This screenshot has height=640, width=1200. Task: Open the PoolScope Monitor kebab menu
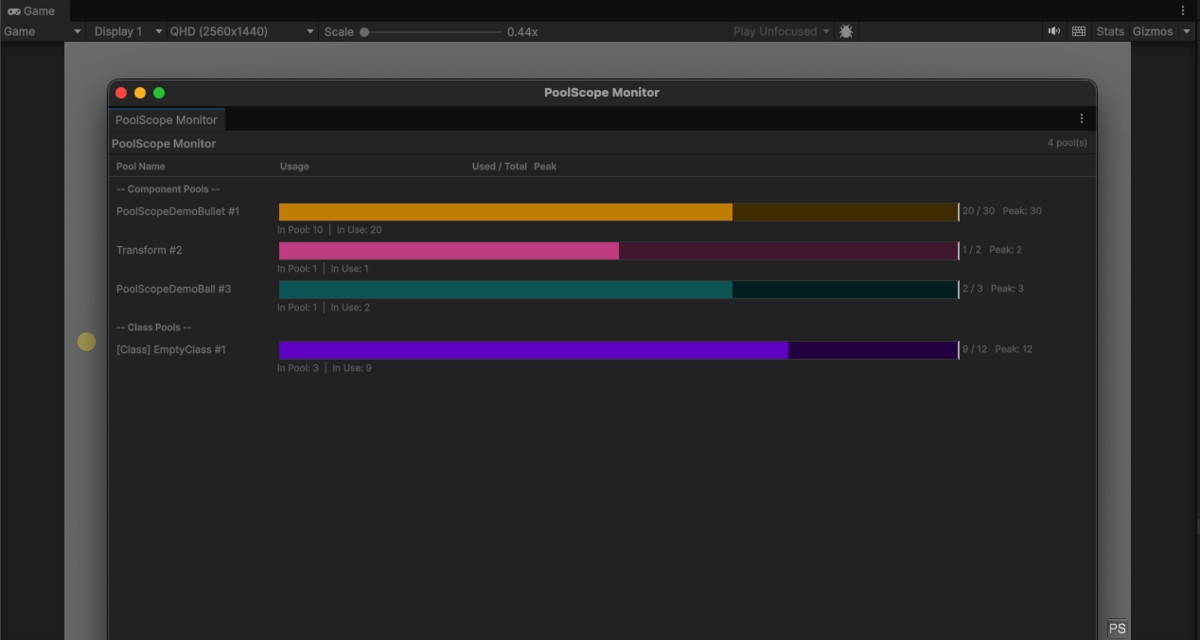(x=1081, y=119)
